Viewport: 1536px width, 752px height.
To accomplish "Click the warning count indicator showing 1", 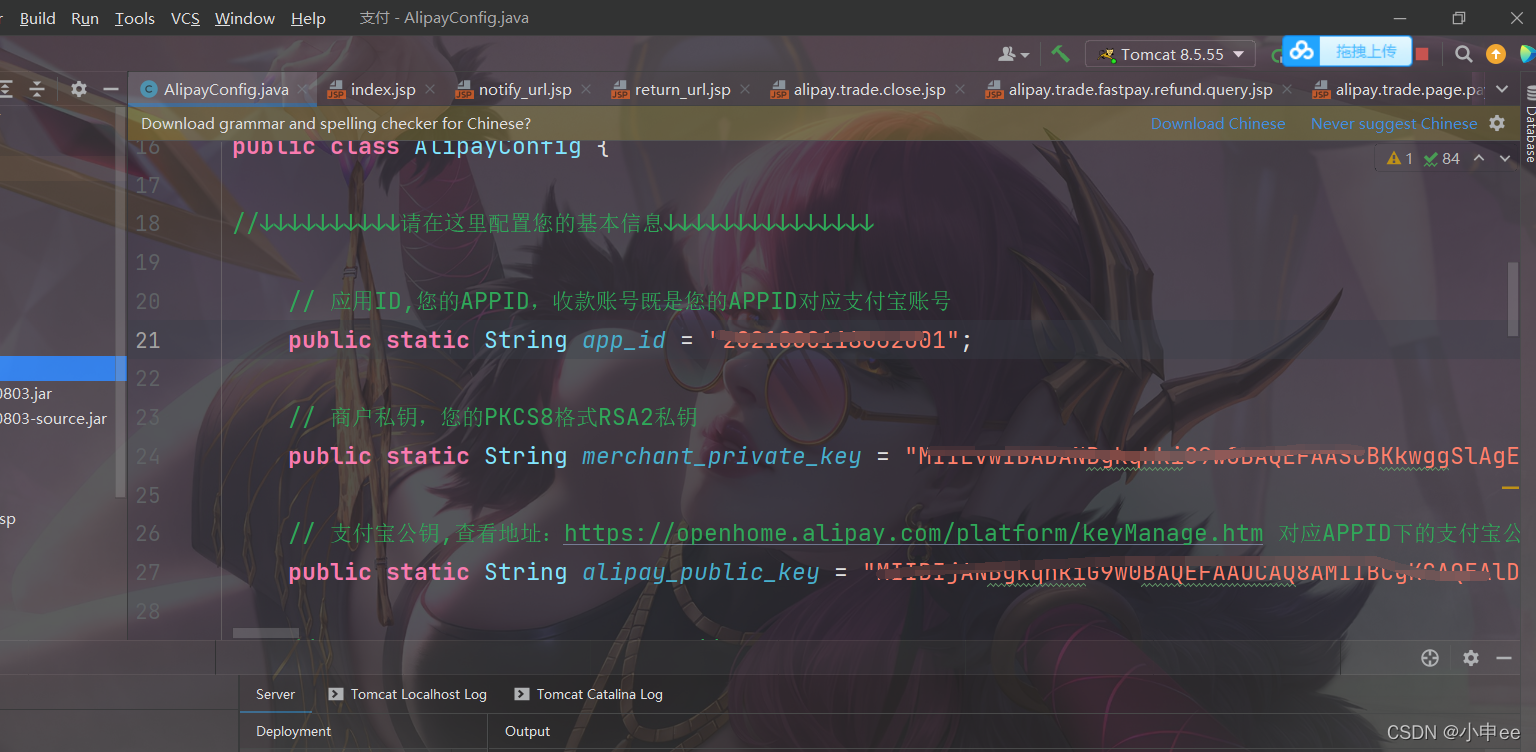I will 1399,158.
